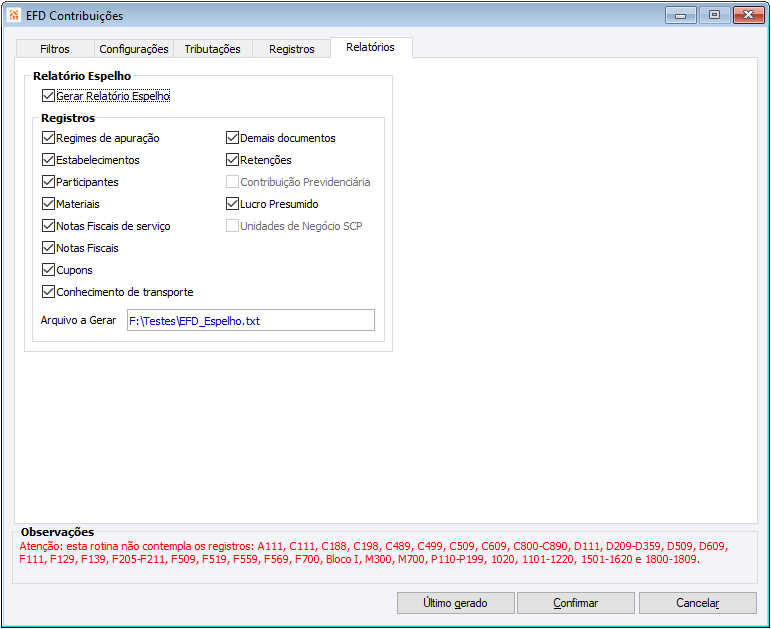Click the Arquivo a Gerar path field
Screen dimensions: 771x629
click(251, 320)
